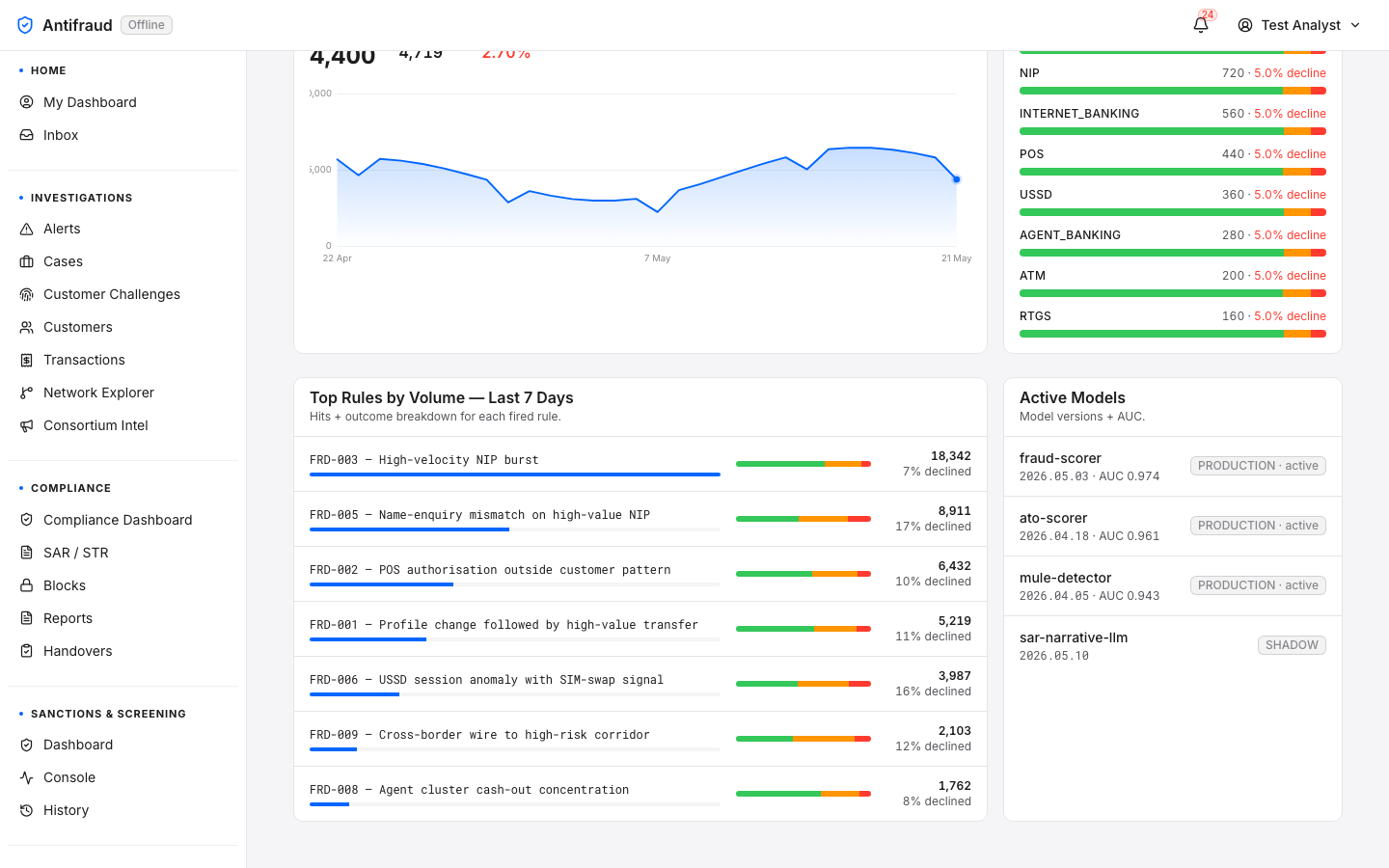Open Consortium Intel page
This screenshot has height=868, width=1389.
pos(123,425)
